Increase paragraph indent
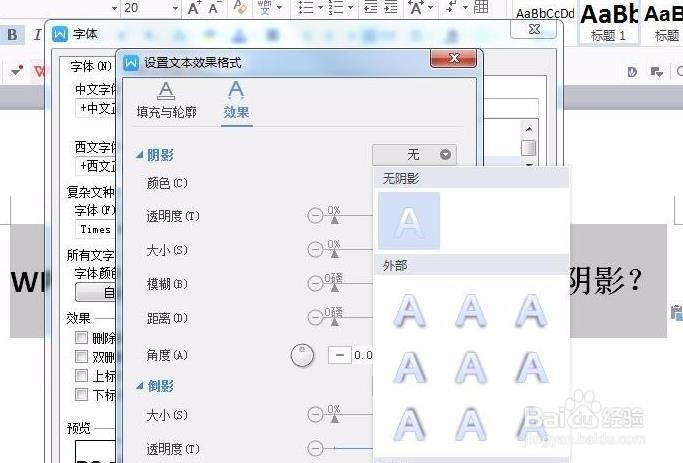Screen dimensions: 683x463 [391, 7]
